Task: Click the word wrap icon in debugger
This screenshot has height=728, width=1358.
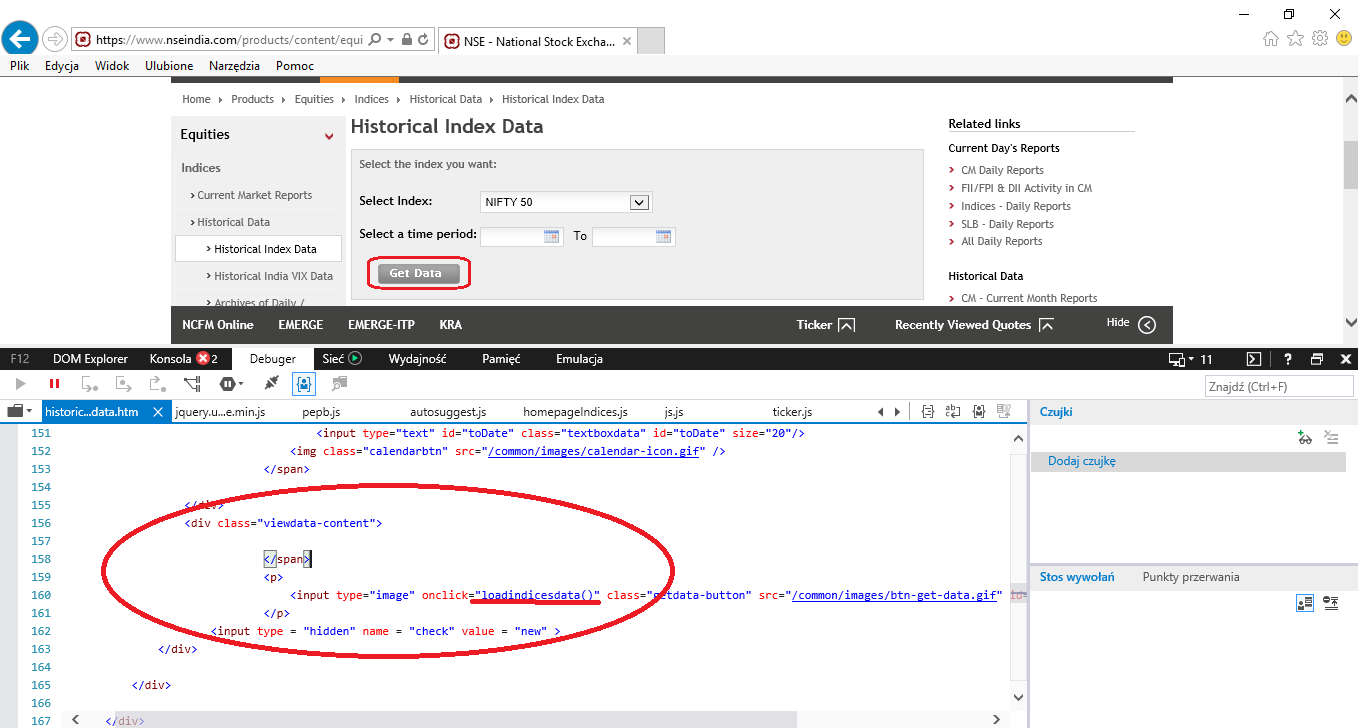Action: click(x=953, y=411)
